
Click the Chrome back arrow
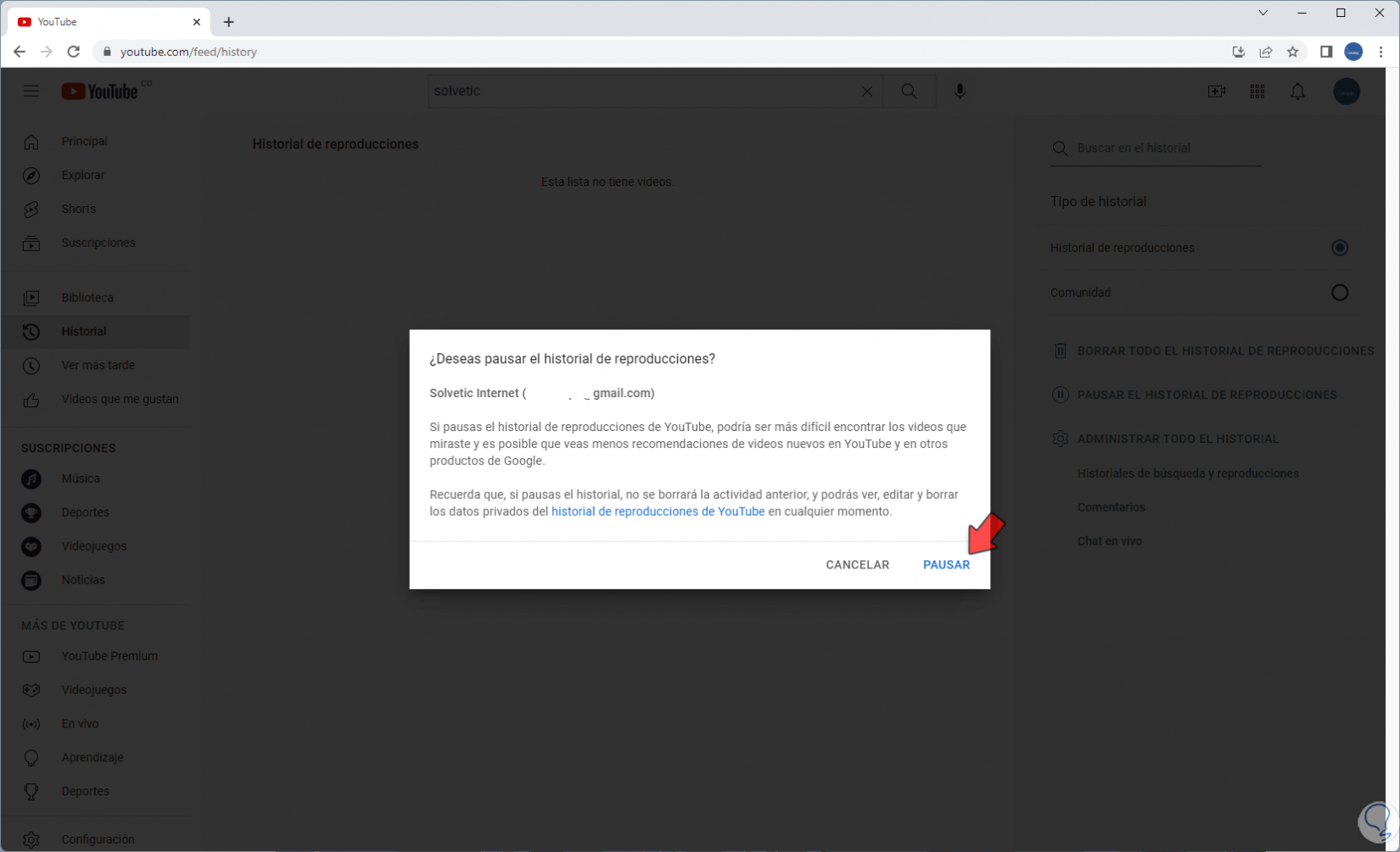coord(19,52)
